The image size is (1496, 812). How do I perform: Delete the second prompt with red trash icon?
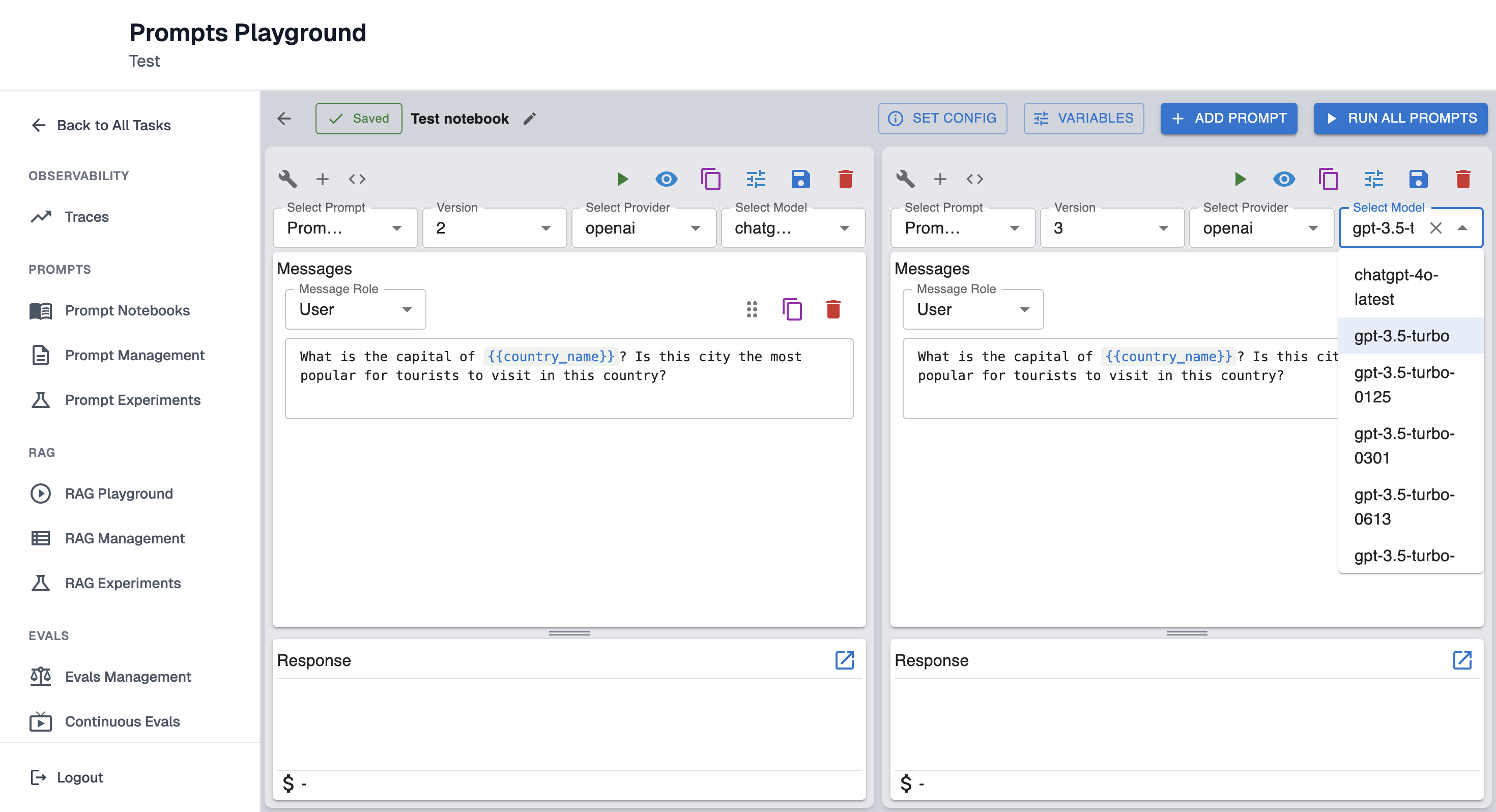click(x=1463, y=179)
